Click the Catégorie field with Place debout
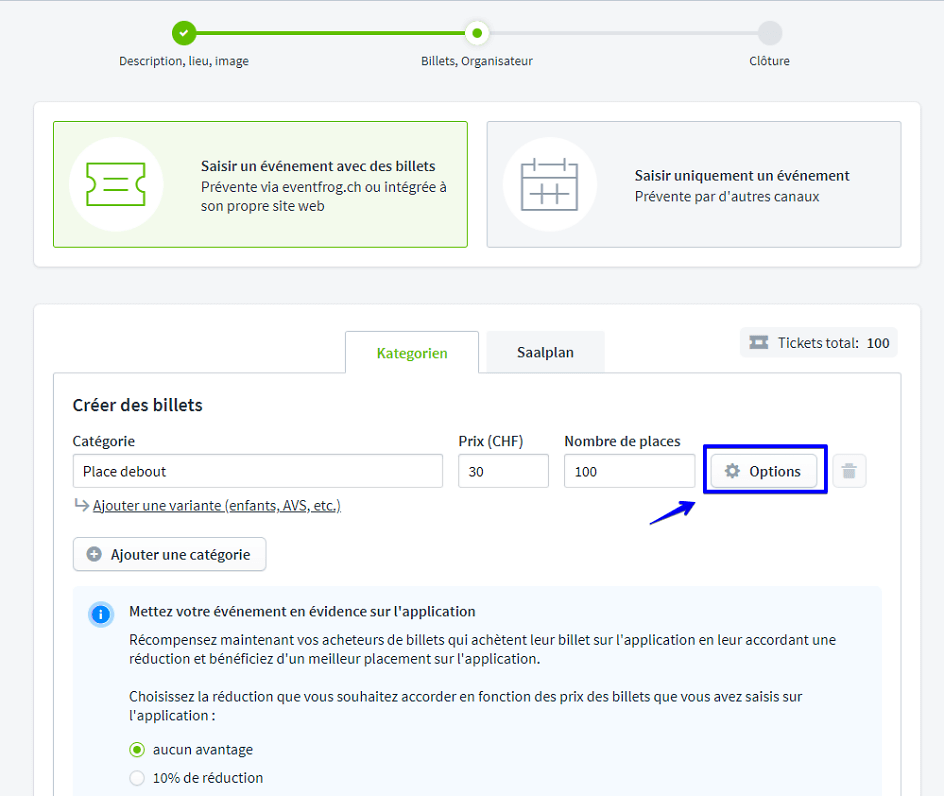Image resolution: width=944 pixels, height=796 pixels. point(257,471)
